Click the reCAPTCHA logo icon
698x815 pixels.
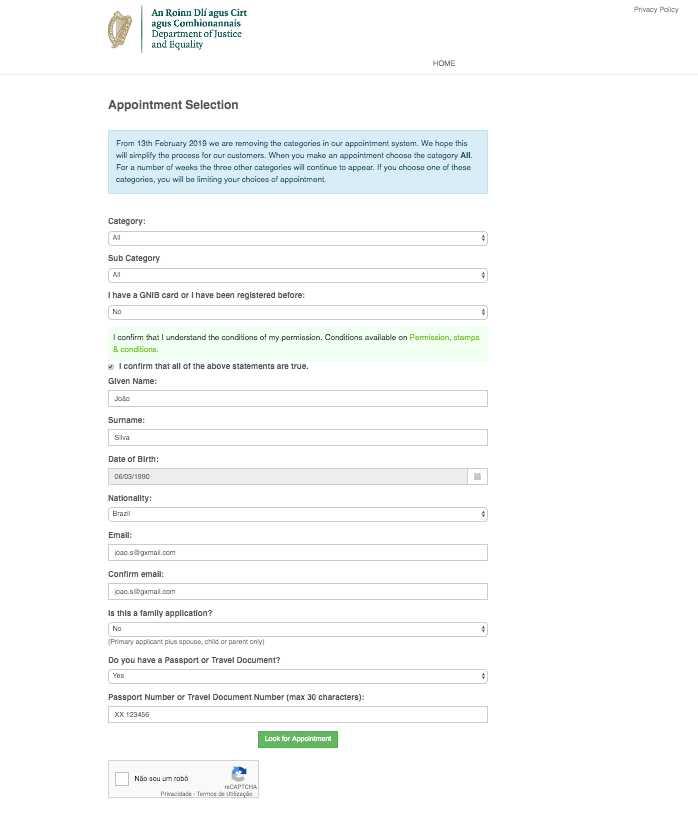(239, 775)
